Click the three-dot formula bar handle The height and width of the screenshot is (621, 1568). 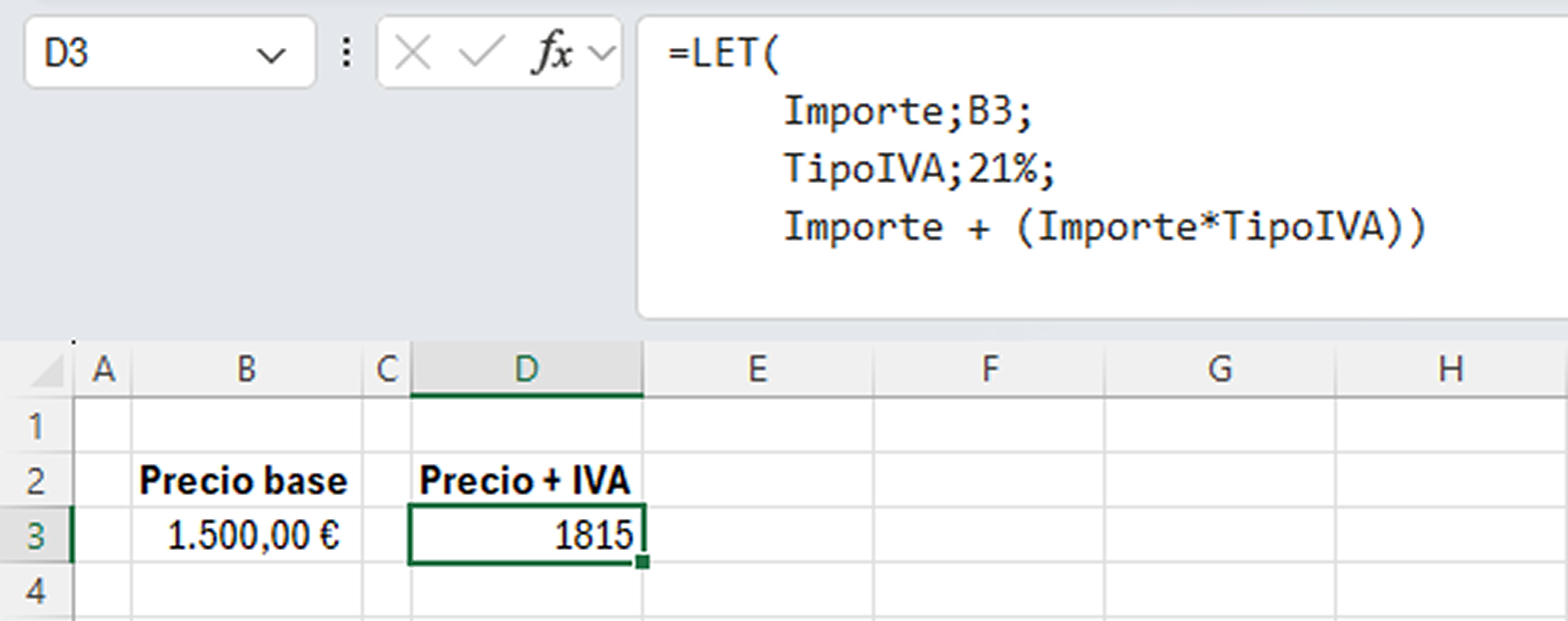346,53
